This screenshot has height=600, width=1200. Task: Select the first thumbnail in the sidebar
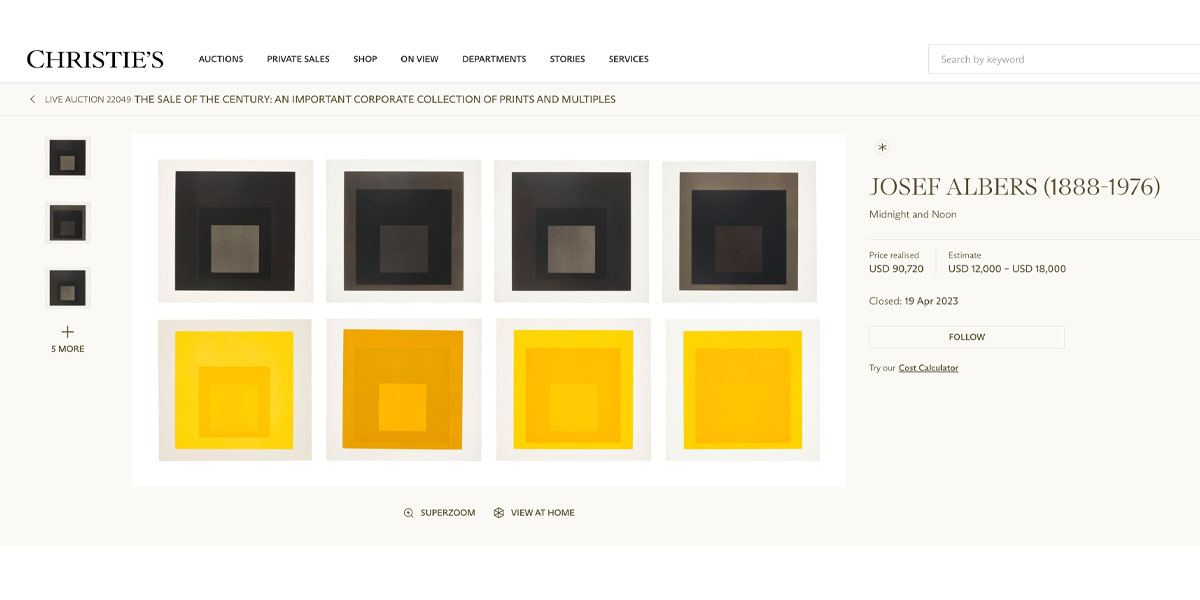pyautogui.click(x=68, y=158)
